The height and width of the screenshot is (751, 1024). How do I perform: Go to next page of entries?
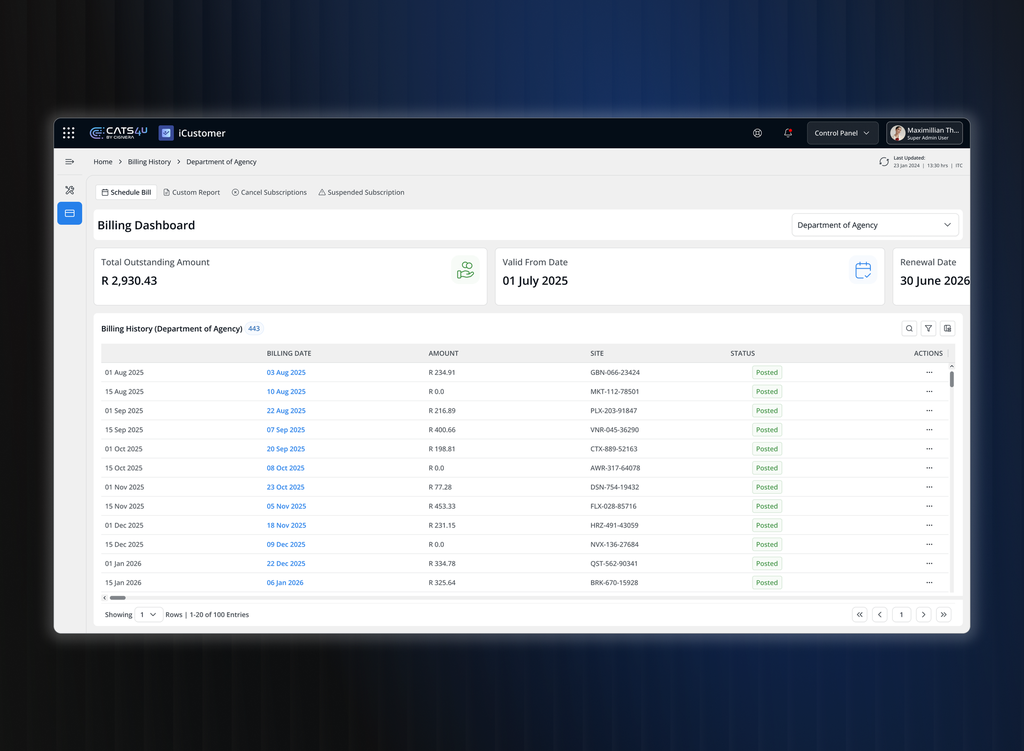click(x=923, y=615)
